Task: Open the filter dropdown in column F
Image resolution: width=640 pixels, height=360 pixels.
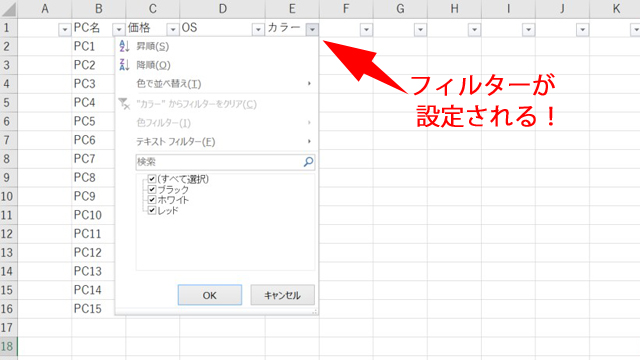Action: 366,29
